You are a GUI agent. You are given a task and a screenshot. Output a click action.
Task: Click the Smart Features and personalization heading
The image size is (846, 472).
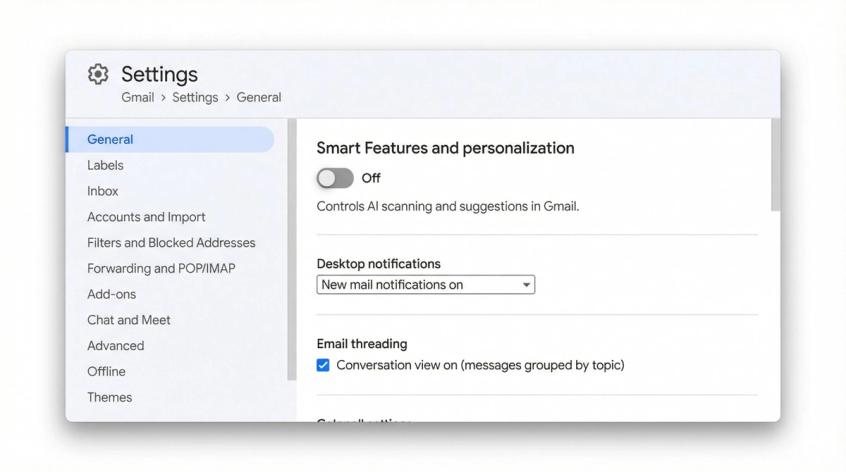point(445,148)
